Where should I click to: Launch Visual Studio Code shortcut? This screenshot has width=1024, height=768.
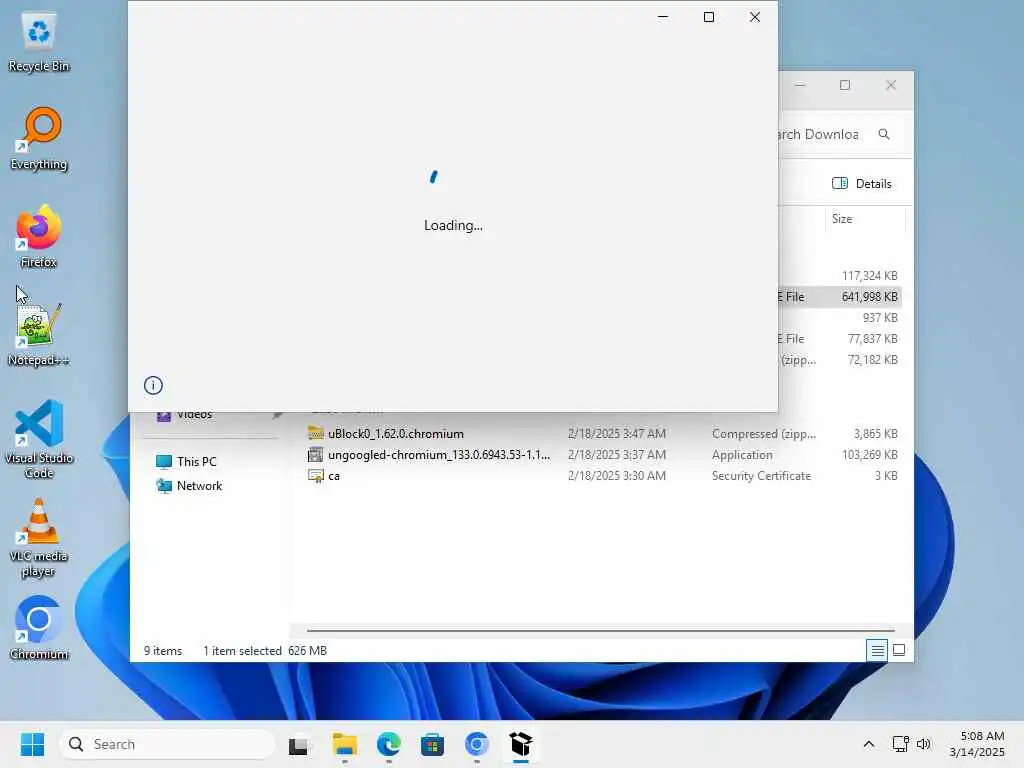pos(39,440)
